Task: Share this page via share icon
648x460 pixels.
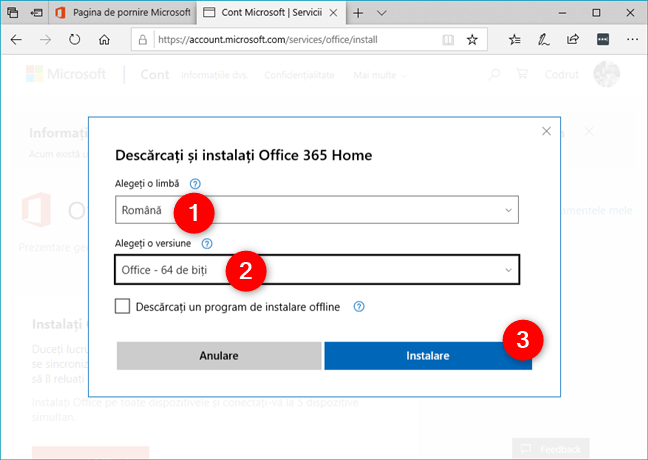Action: tap(573, 40)
